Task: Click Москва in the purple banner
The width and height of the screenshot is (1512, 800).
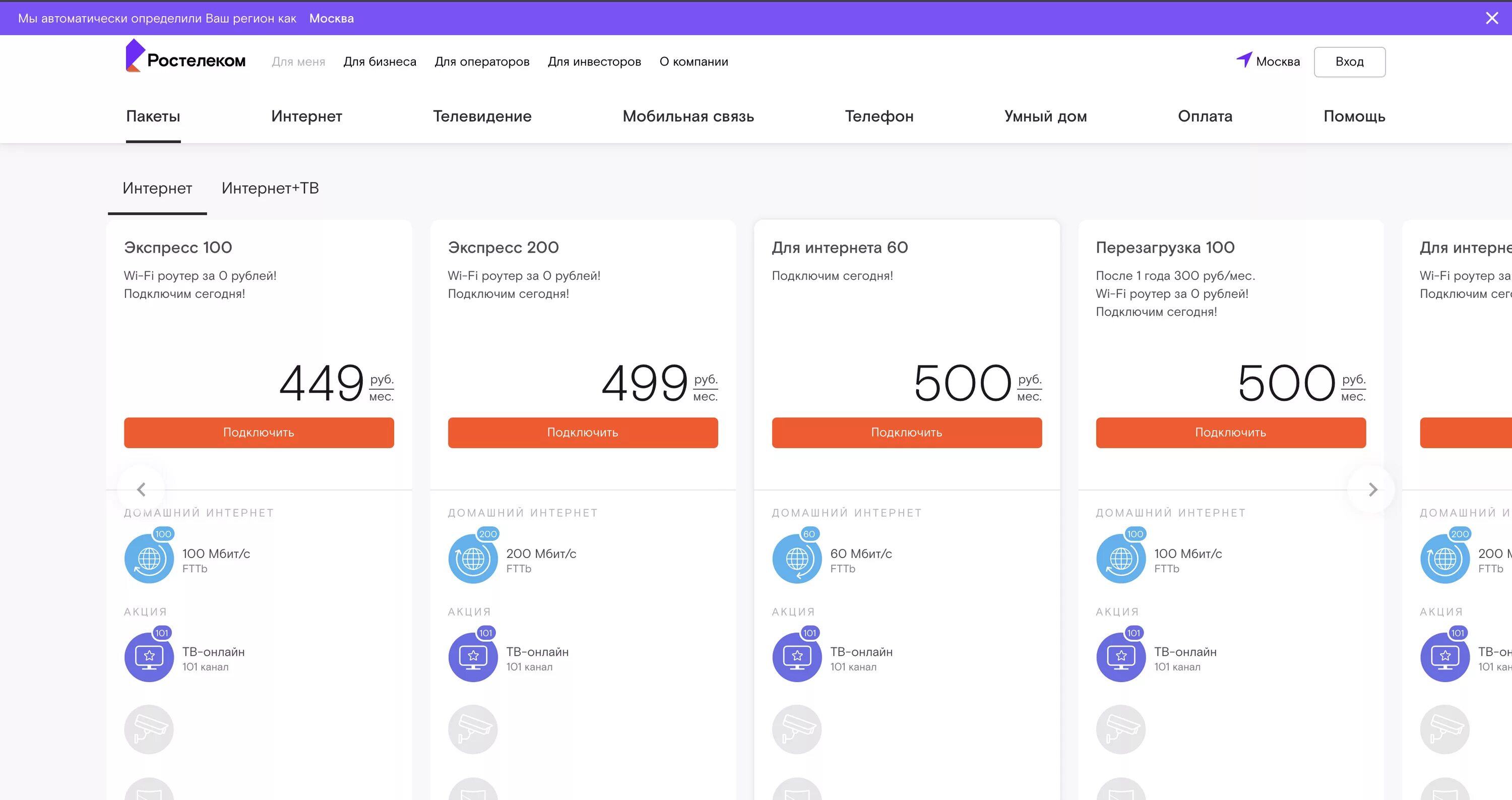Action: [332, 18]
